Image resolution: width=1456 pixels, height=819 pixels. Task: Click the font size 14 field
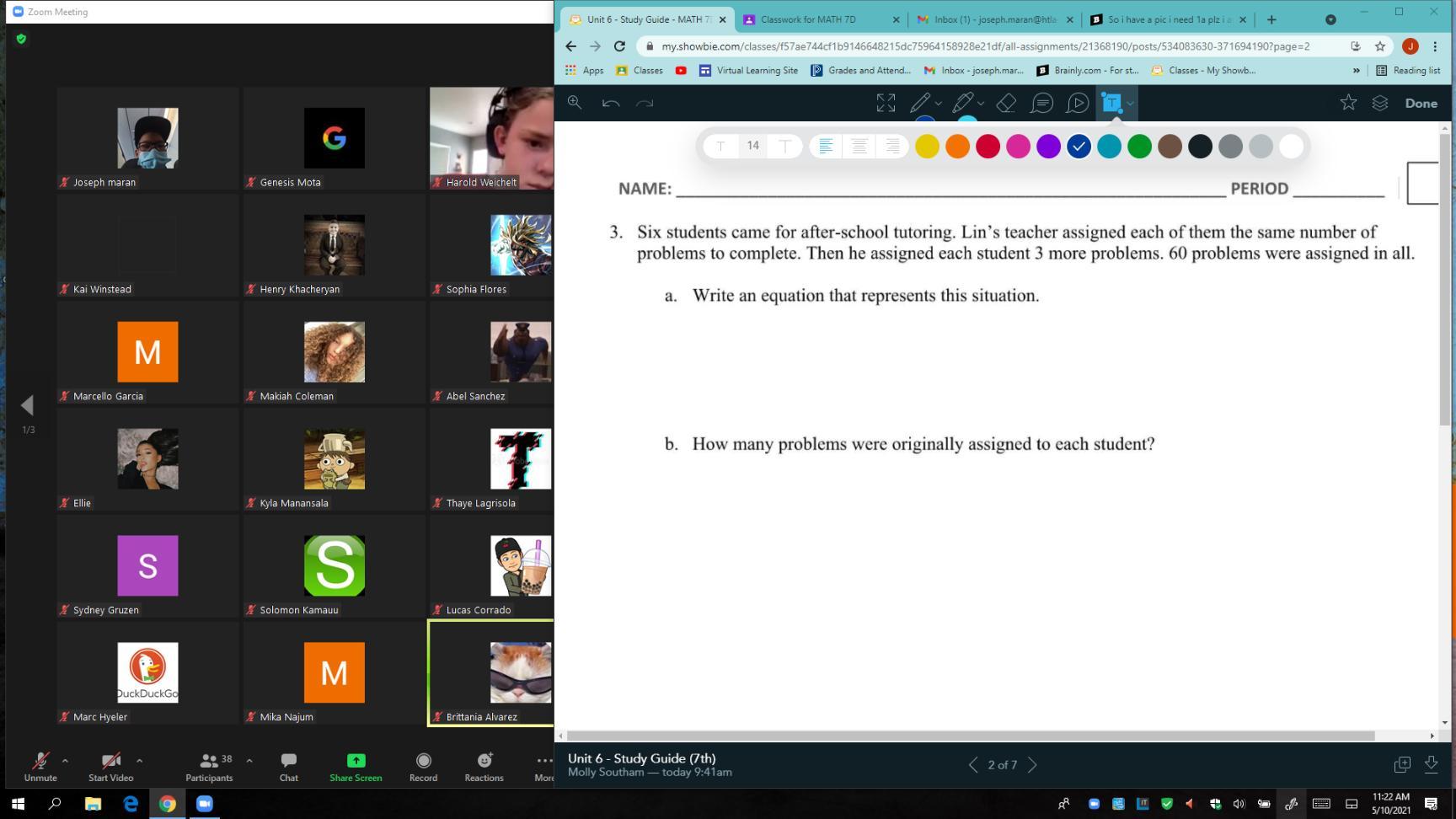(752, 147)
